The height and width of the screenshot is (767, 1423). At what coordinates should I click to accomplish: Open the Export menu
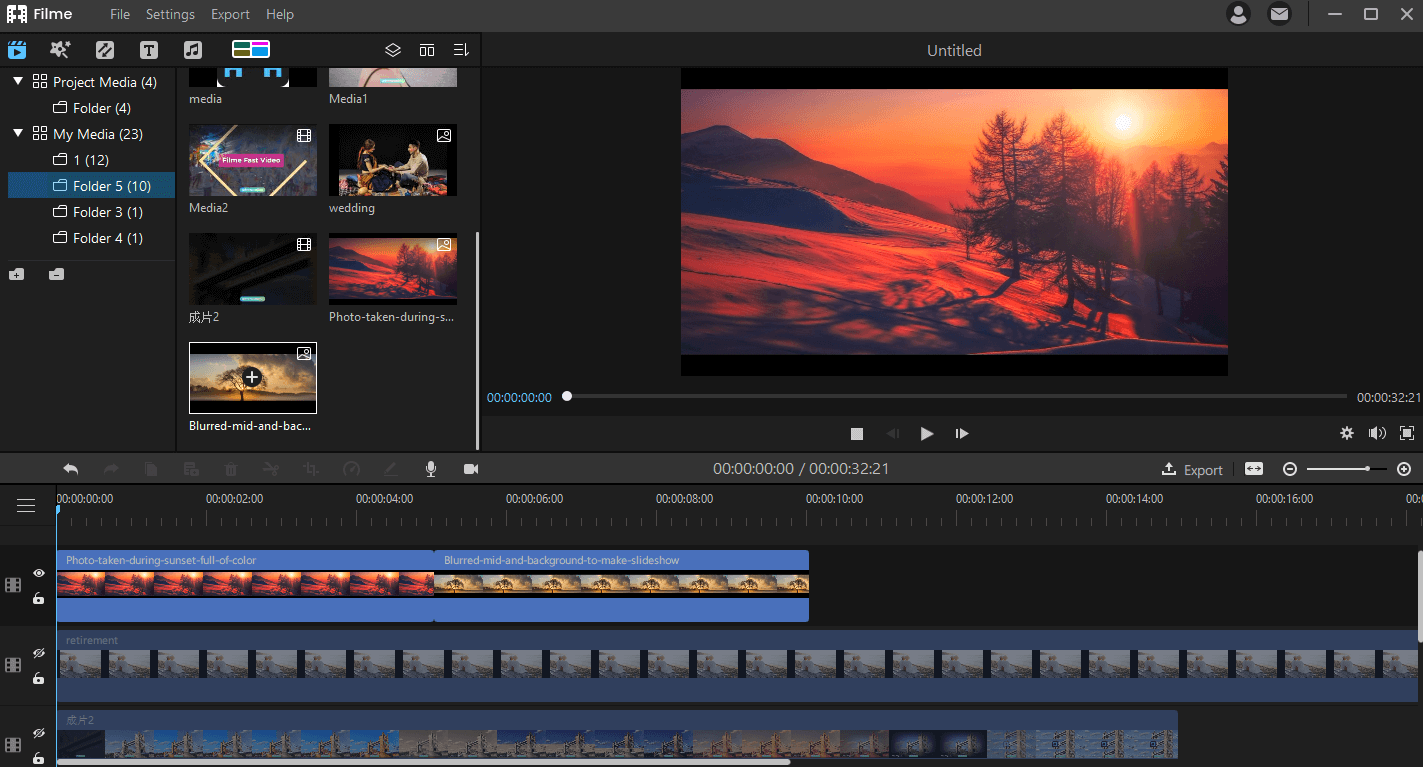(230, 14)
